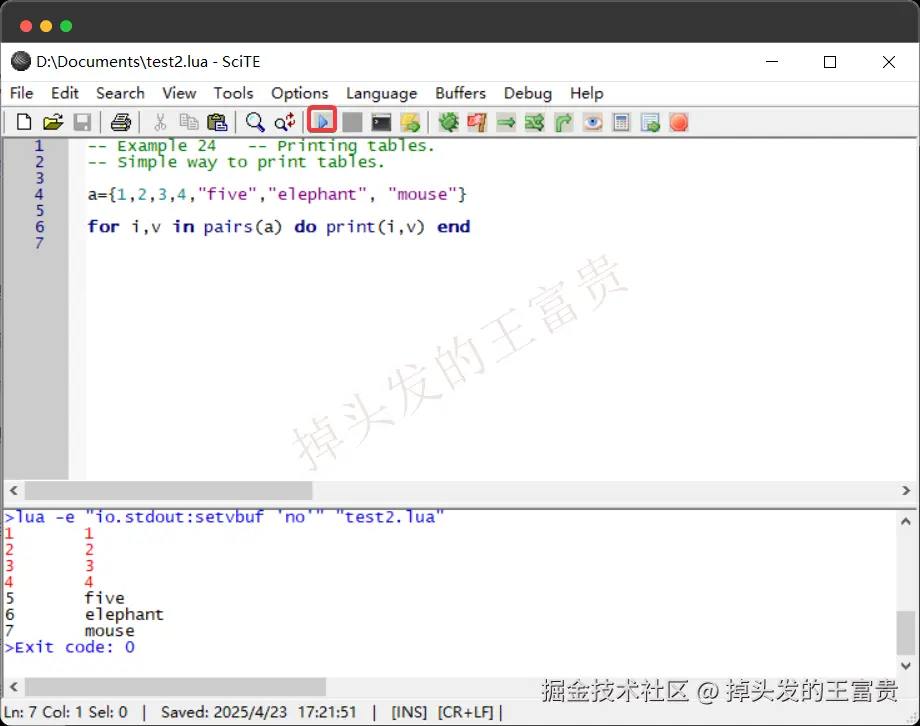The image size is (920, 726).
Task: Run the script with the blue Run arrow
Action: tap(322, 121)
